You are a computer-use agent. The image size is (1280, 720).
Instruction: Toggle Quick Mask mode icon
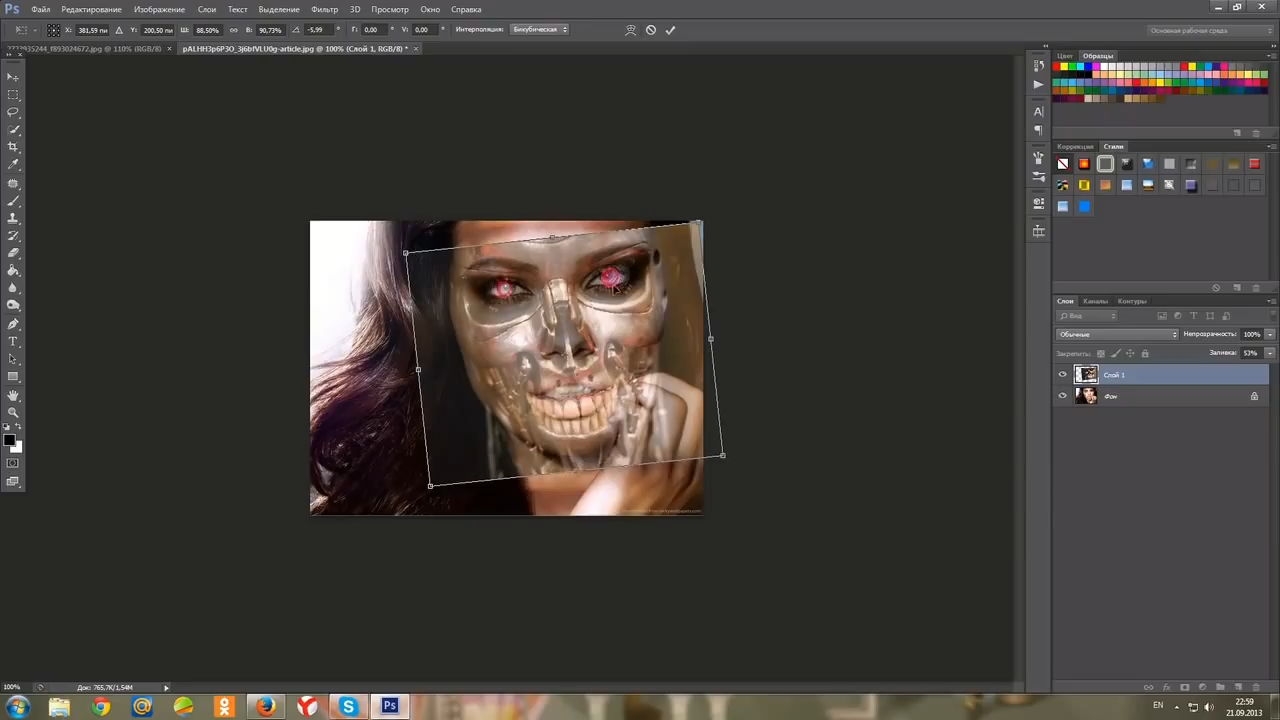point(13,463)
